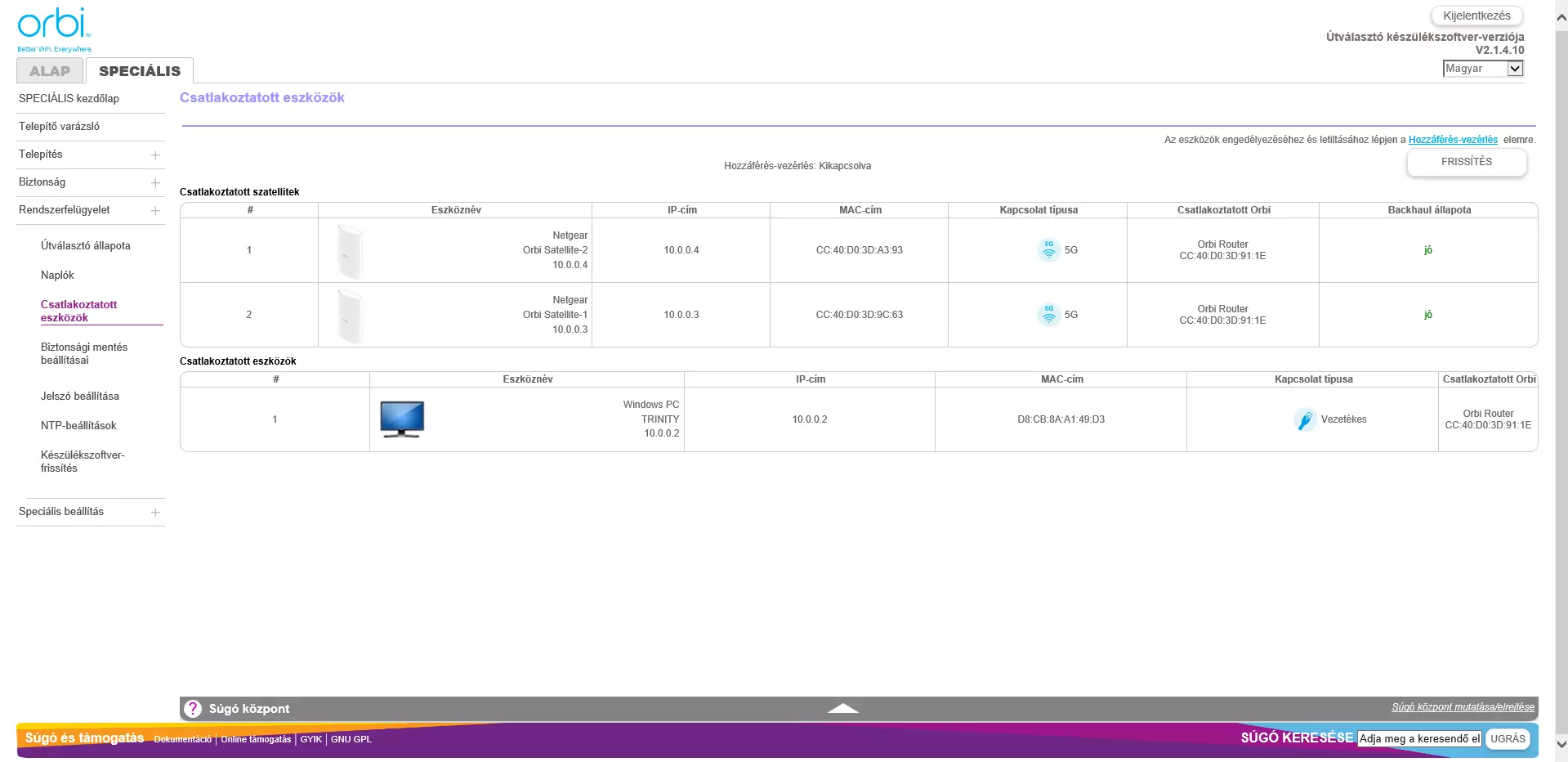Click IP address 10.0.0.3 cell
This screenshot has height=762, width=1568.
click(681, 315)
